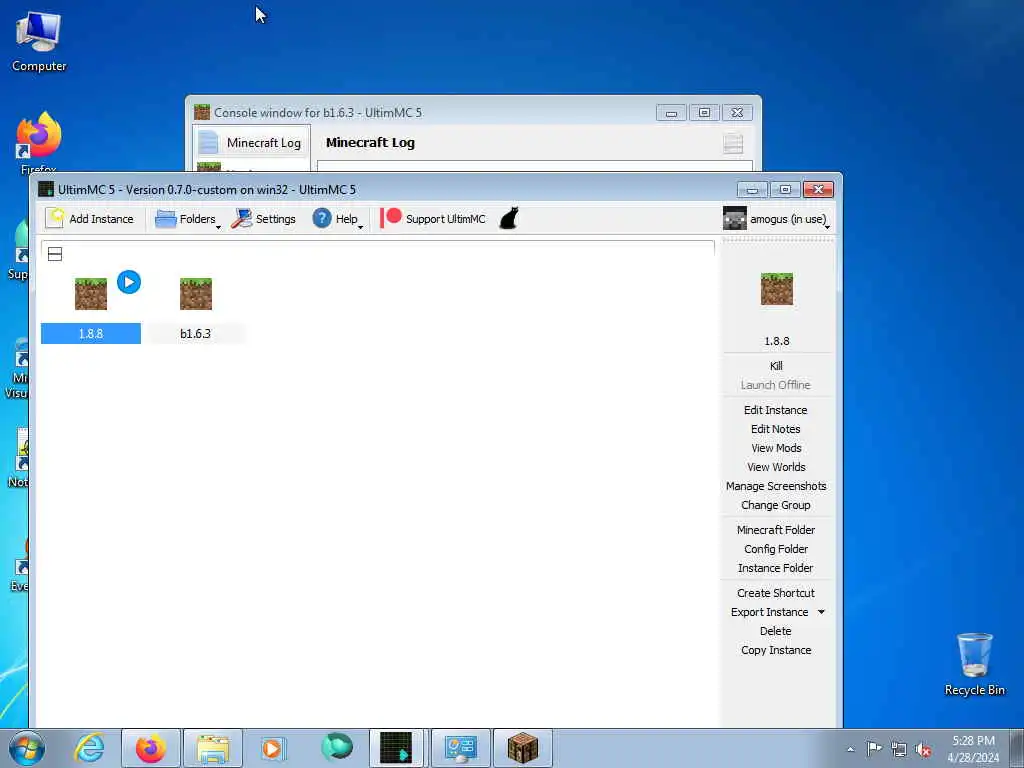Click the green sphere taskbar icon
The image size is (1024, 768).
coord(336,748)
